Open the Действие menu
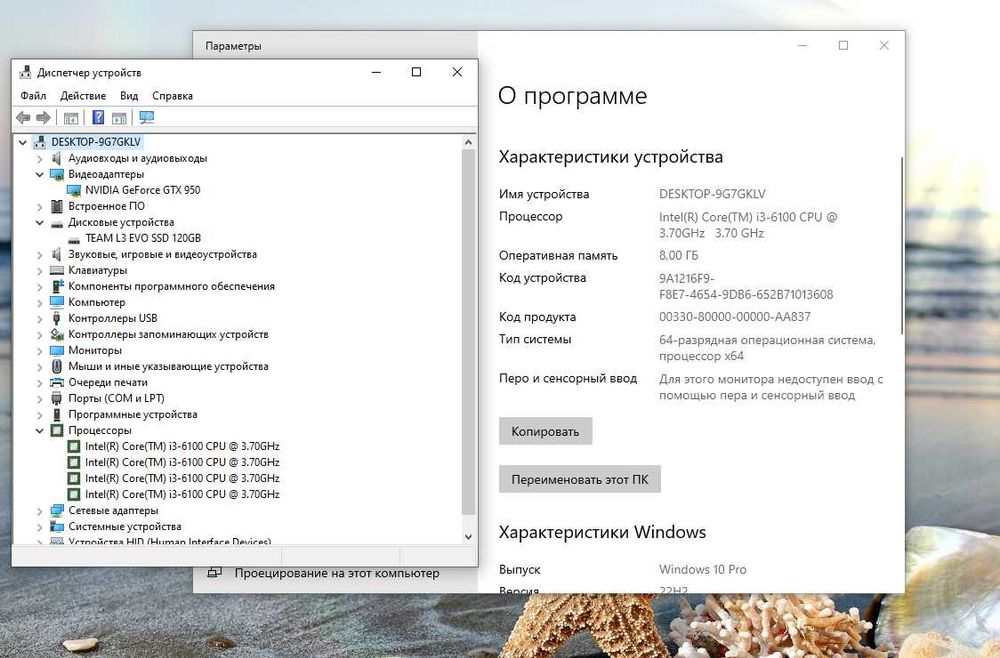 (x=83, y=96)
